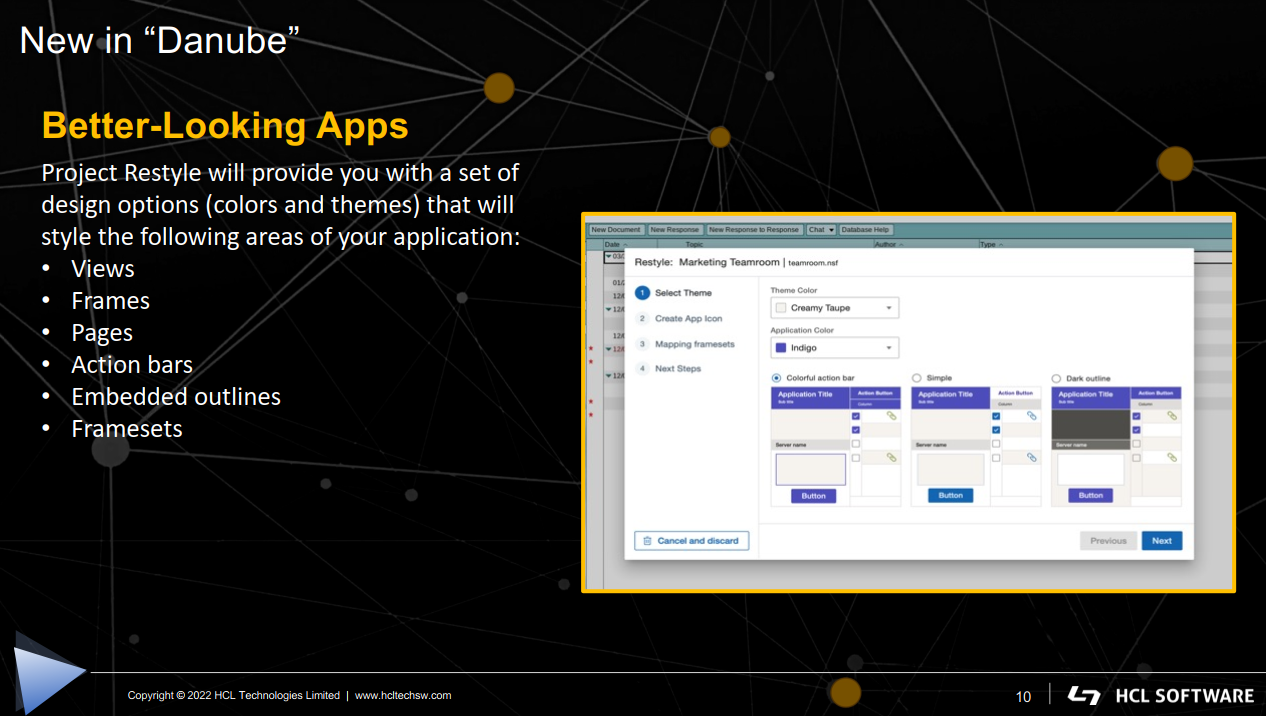Click the paperclip icon in Colorful action bar preview
1266x716 pixels.
(x=891, y=416)
